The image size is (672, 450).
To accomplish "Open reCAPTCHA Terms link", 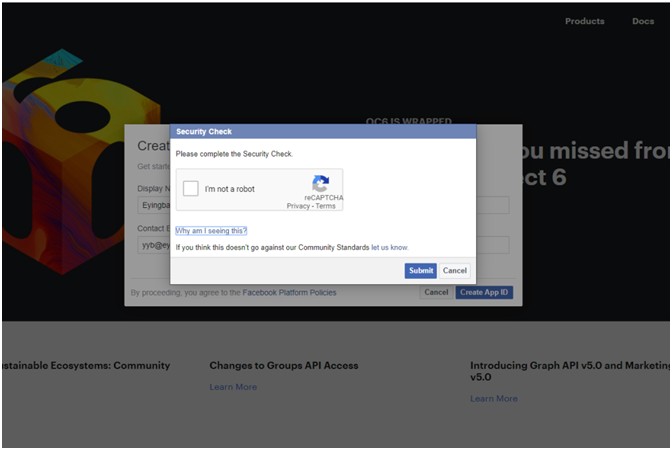I will point(326,206).
